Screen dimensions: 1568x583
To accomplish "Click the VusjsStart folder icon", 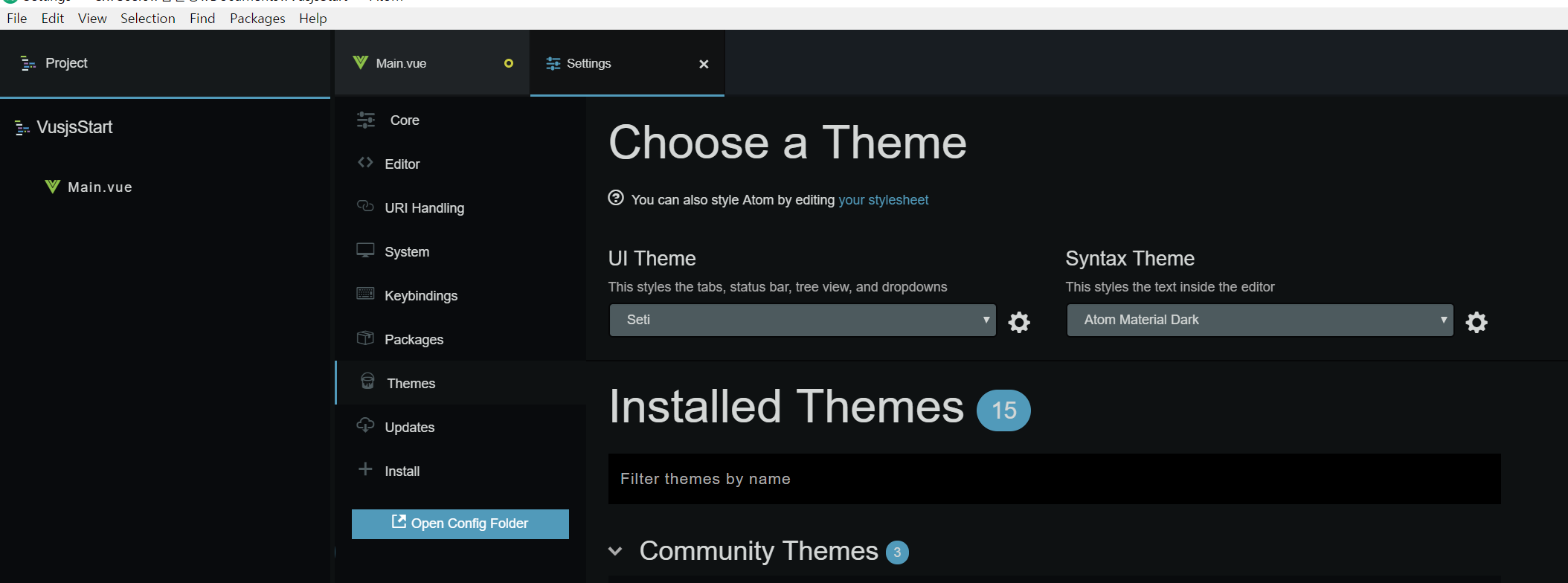I will (x=22, y=128).
